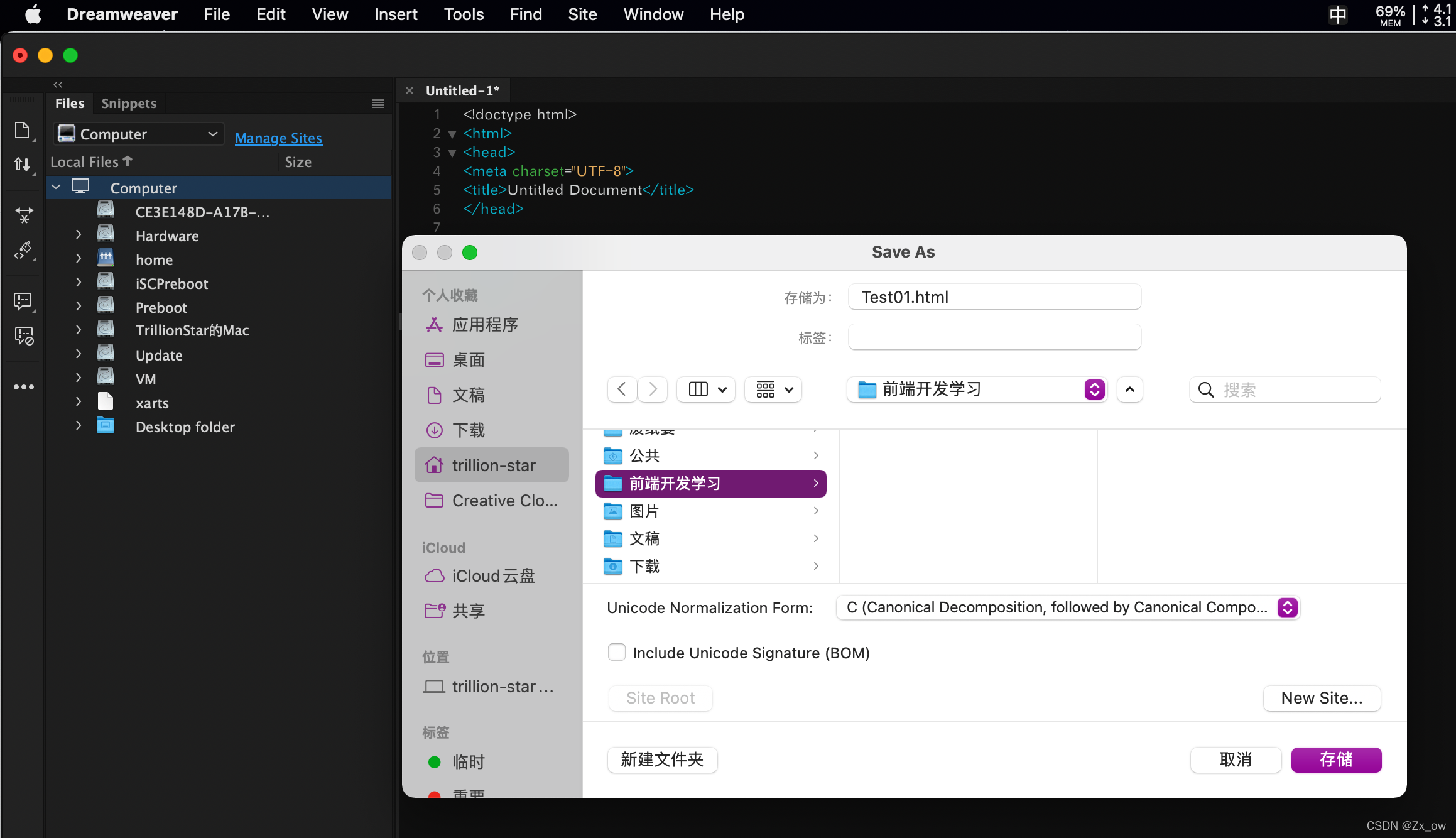Click the Expand All code icon
The image size is (1456, 838).
[24, 215]
